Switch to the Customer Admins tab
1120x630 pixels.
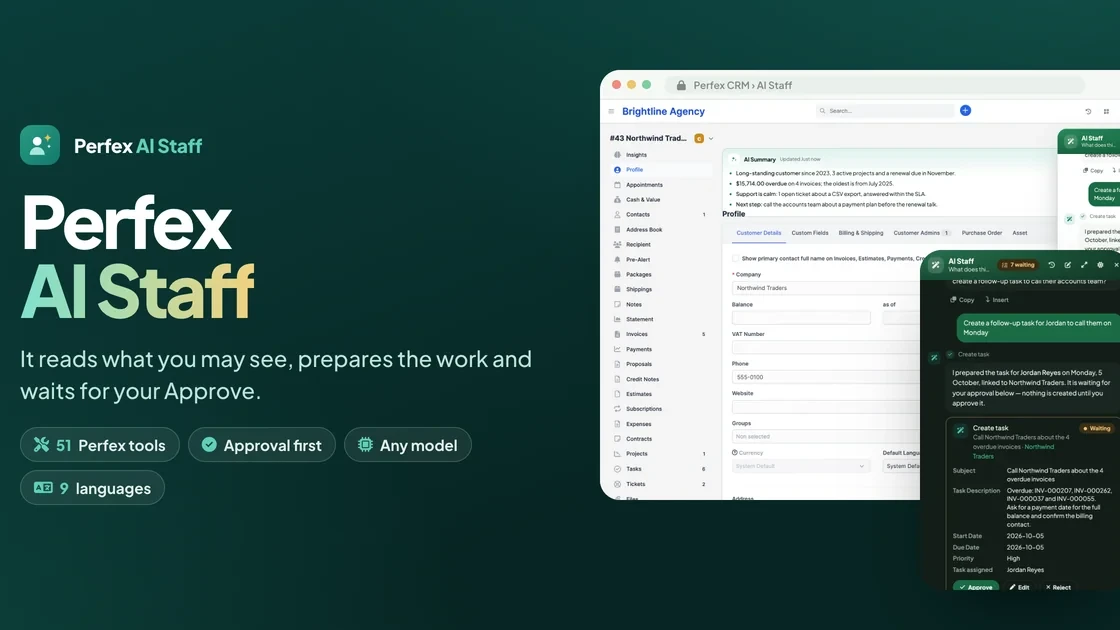pyautogui.click(x=921, y=233)
